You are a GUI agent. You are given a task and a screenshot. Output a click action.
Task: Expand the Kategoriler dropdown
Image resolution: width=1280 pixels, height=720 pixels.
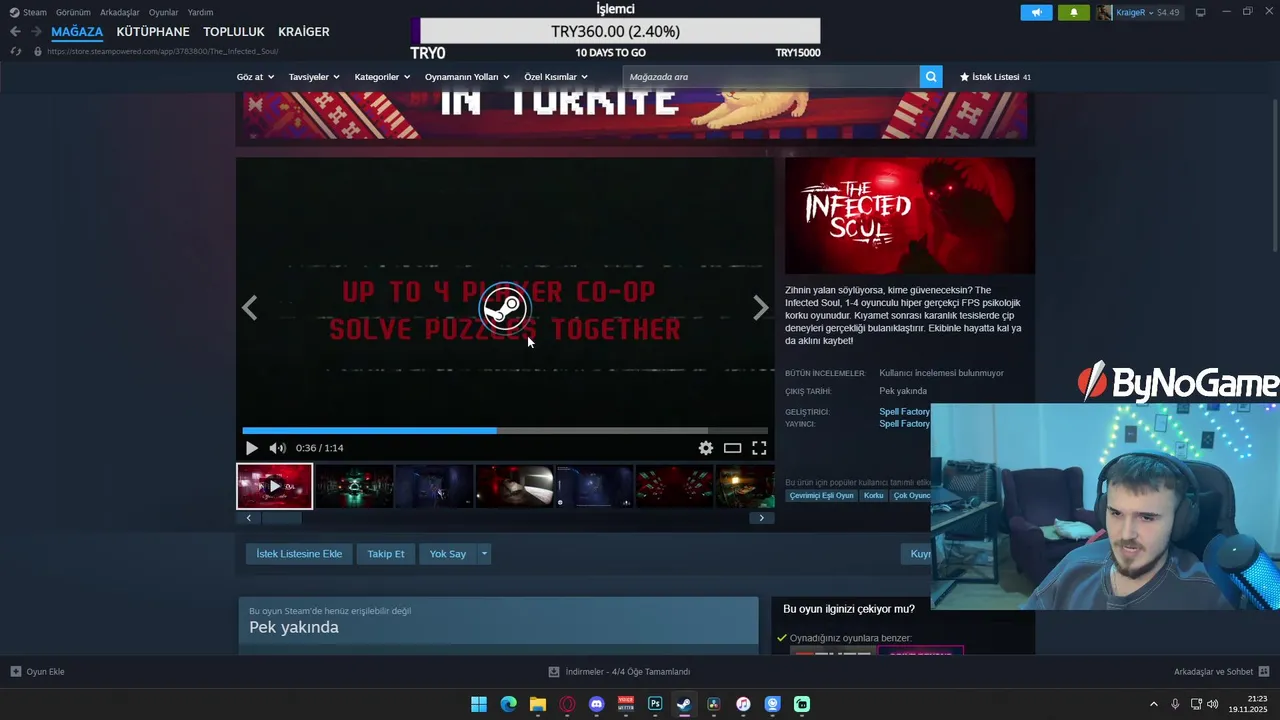pyautogui.click(x=382, y=77)
